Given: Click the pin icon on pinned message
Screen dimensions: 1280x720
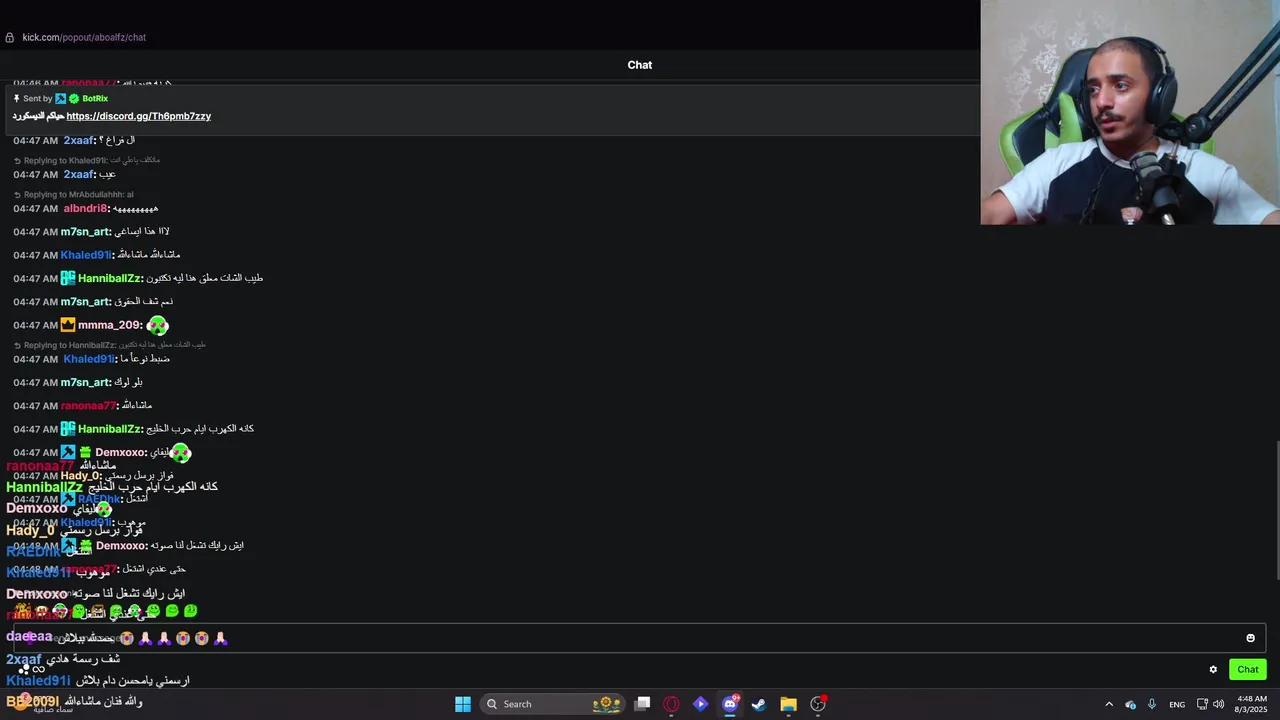Looking at the screenshot, I should pyautogui.click(x=16, y=98).
